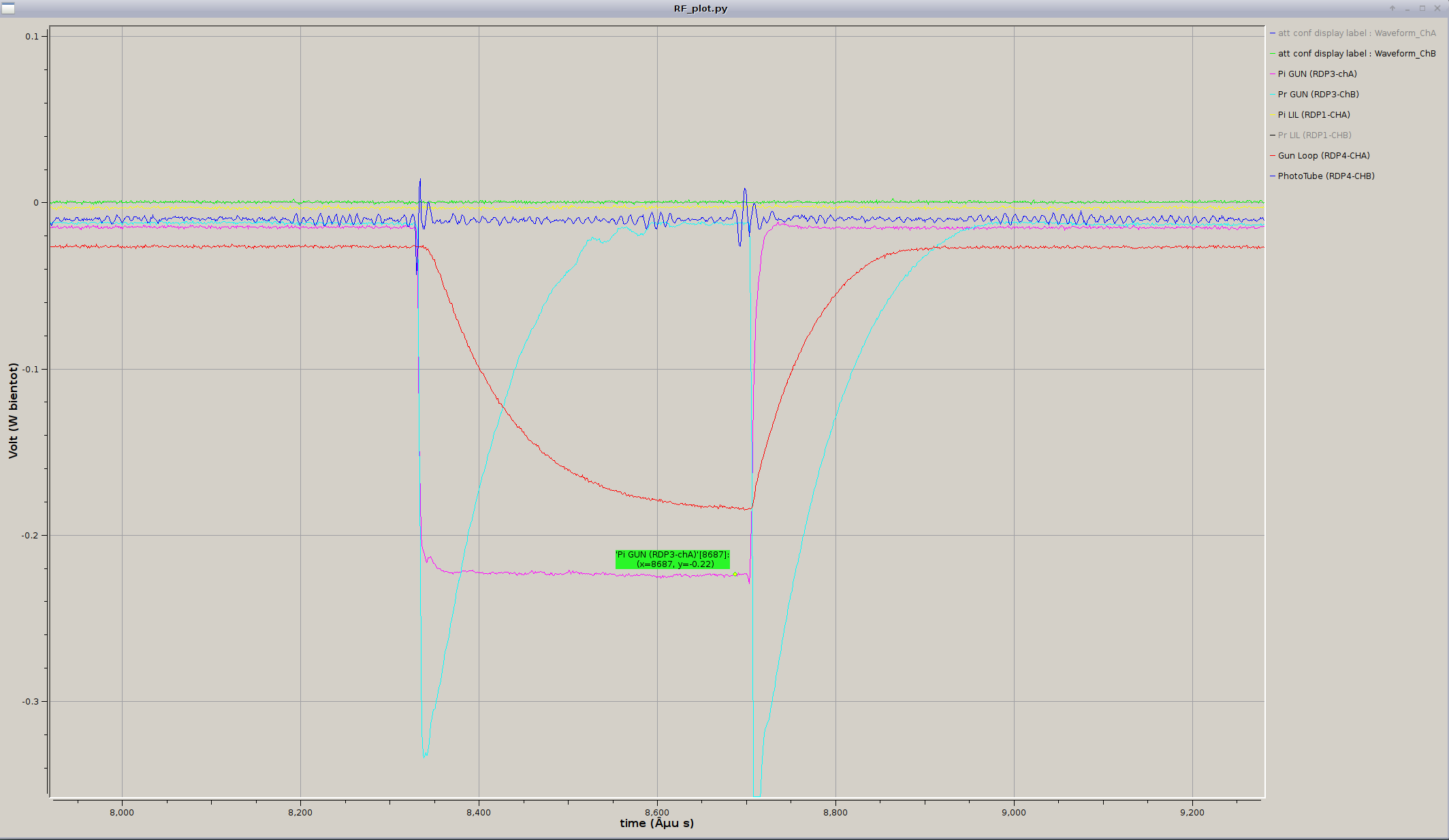Show the greyed Pr LIL (RDP1-CHB) curve
This screenshot has width=1449, height=840.
pyautogui.click(x=1314, y=135)
